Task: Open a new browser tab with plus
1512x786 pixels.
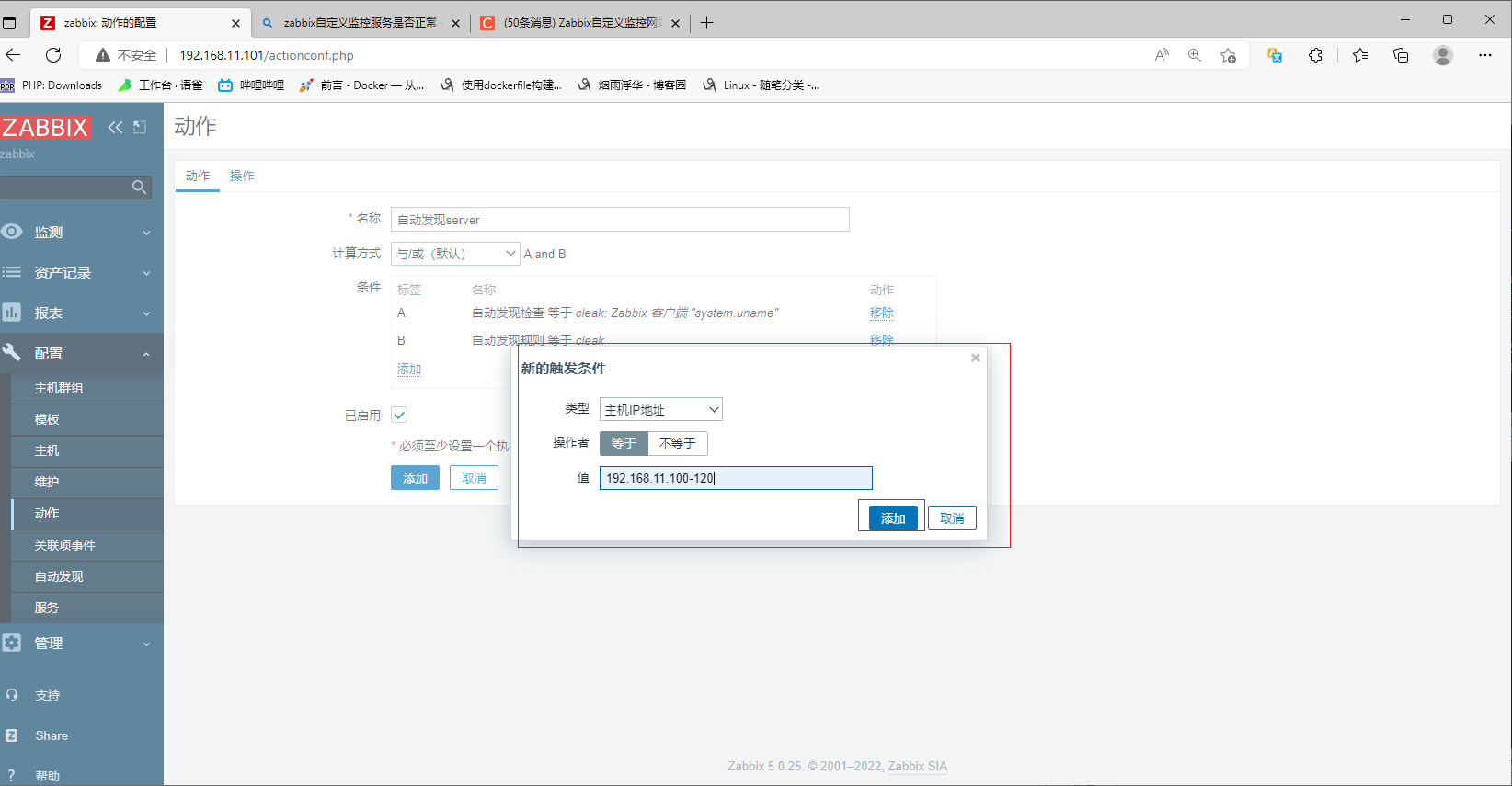Action: 706,23
